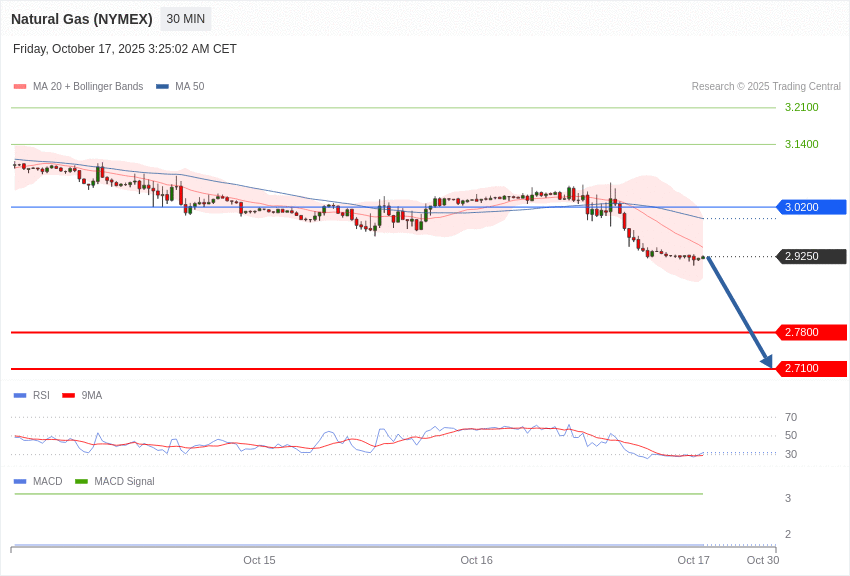Click the 3.1400 resistance level label
Viewport: 850px width, 576px height.
pyautogui.click(x=802, y=144)
